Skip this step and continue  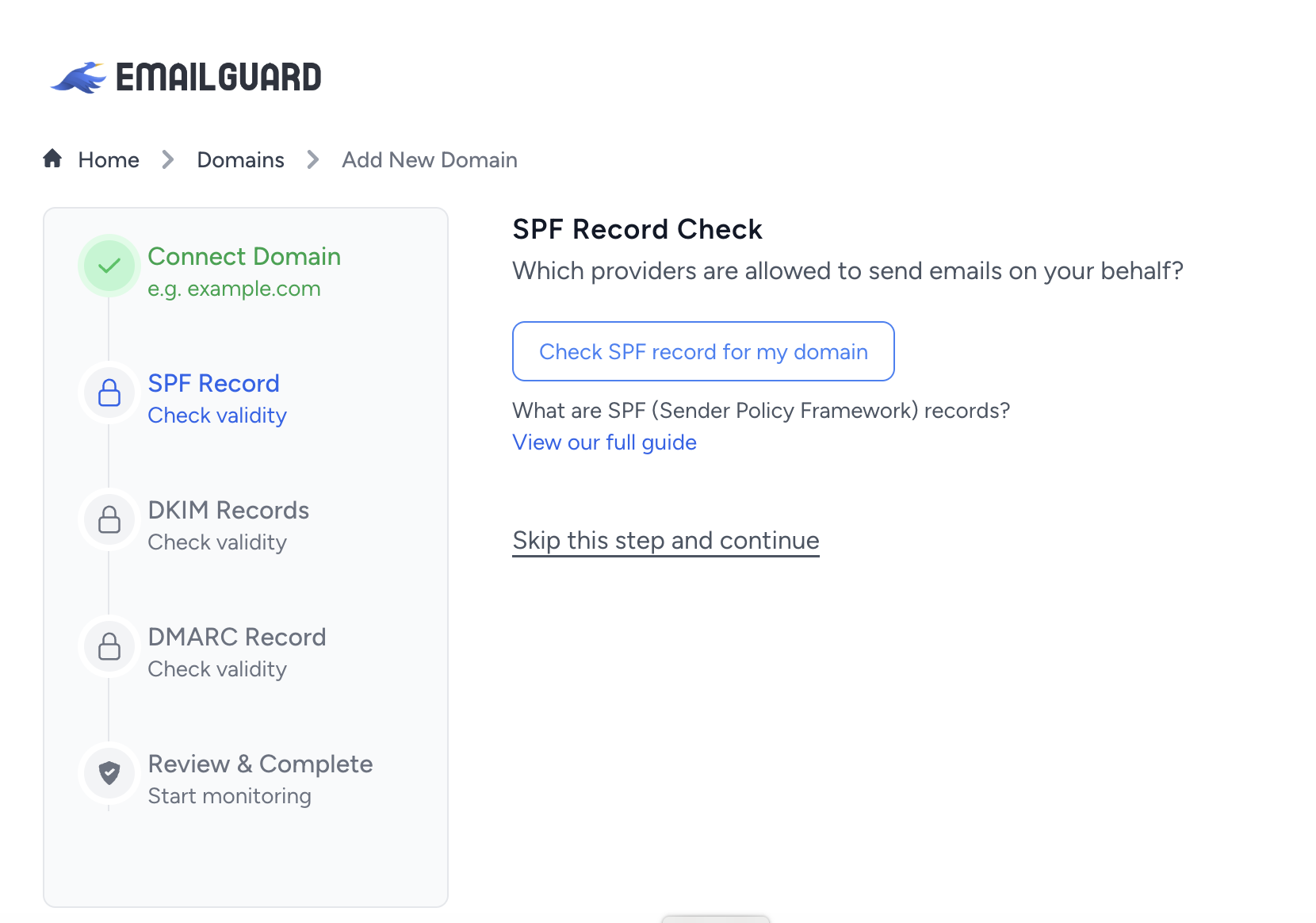pyautogui.click(x=666, y=541)
